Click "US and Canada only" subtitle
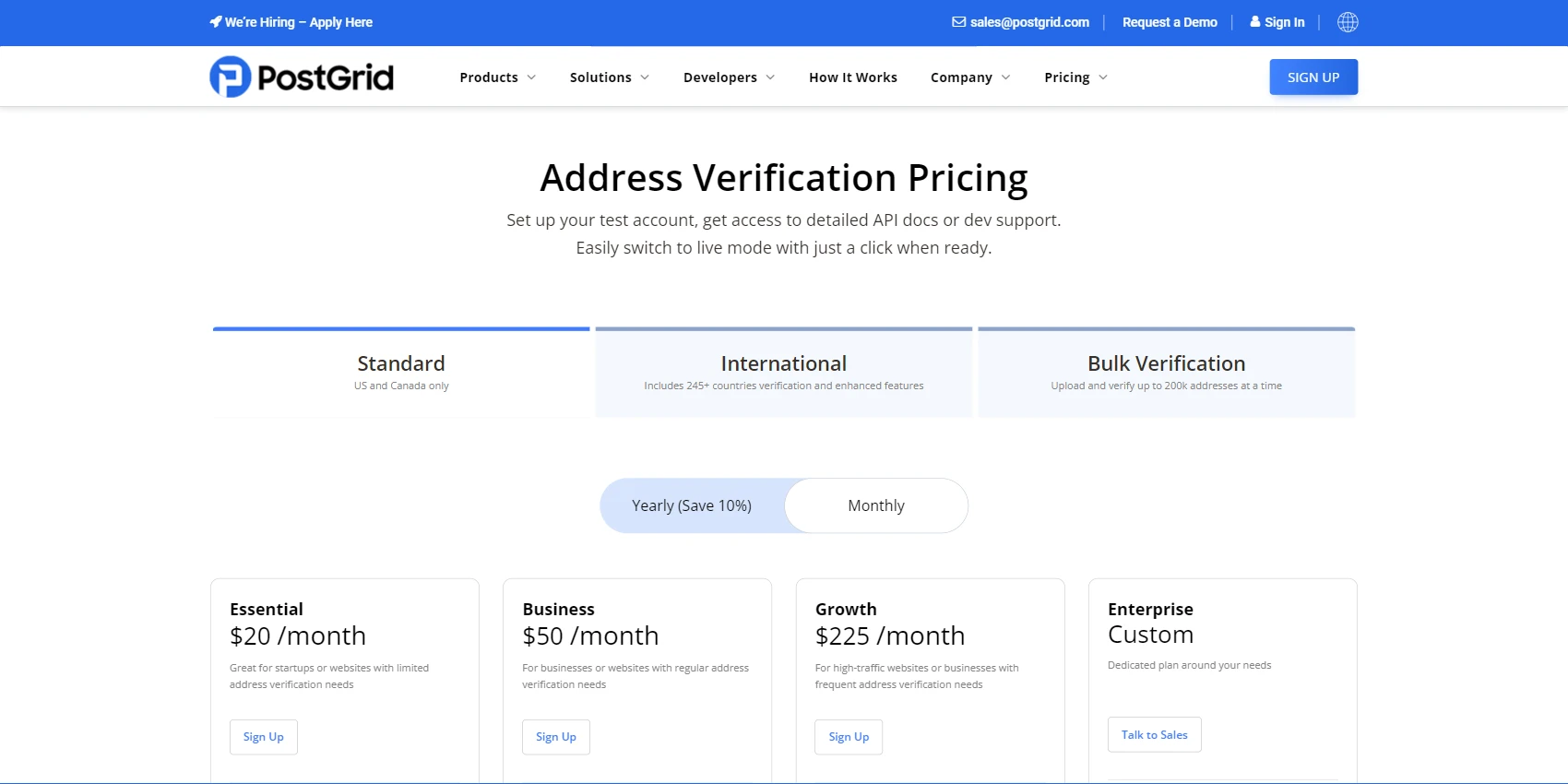Viewport: 1568px width, 784px height. 401,386
